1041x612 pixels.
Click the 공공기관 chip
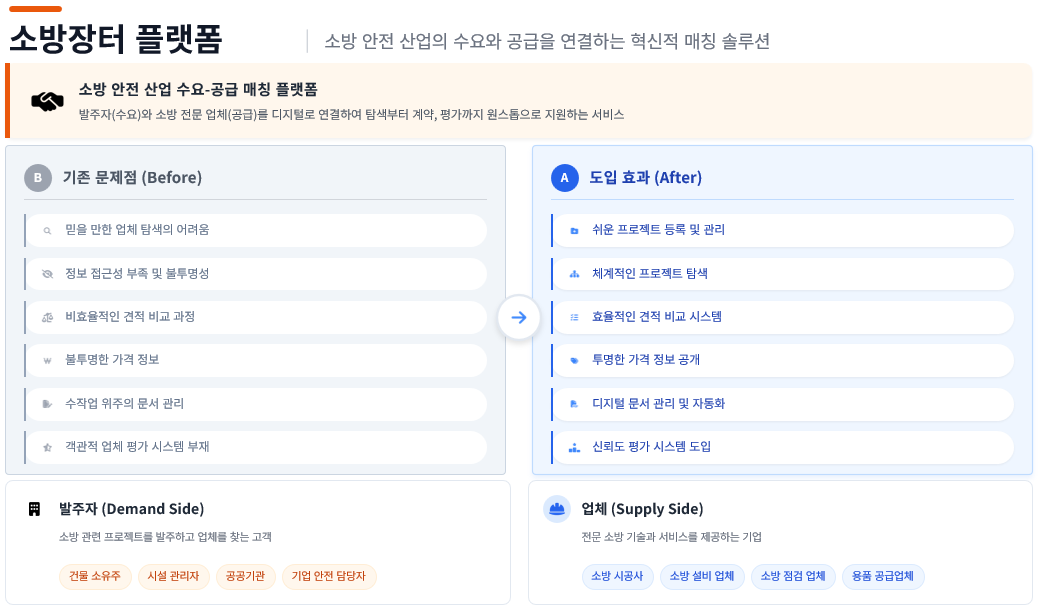(x=246, y=577)
